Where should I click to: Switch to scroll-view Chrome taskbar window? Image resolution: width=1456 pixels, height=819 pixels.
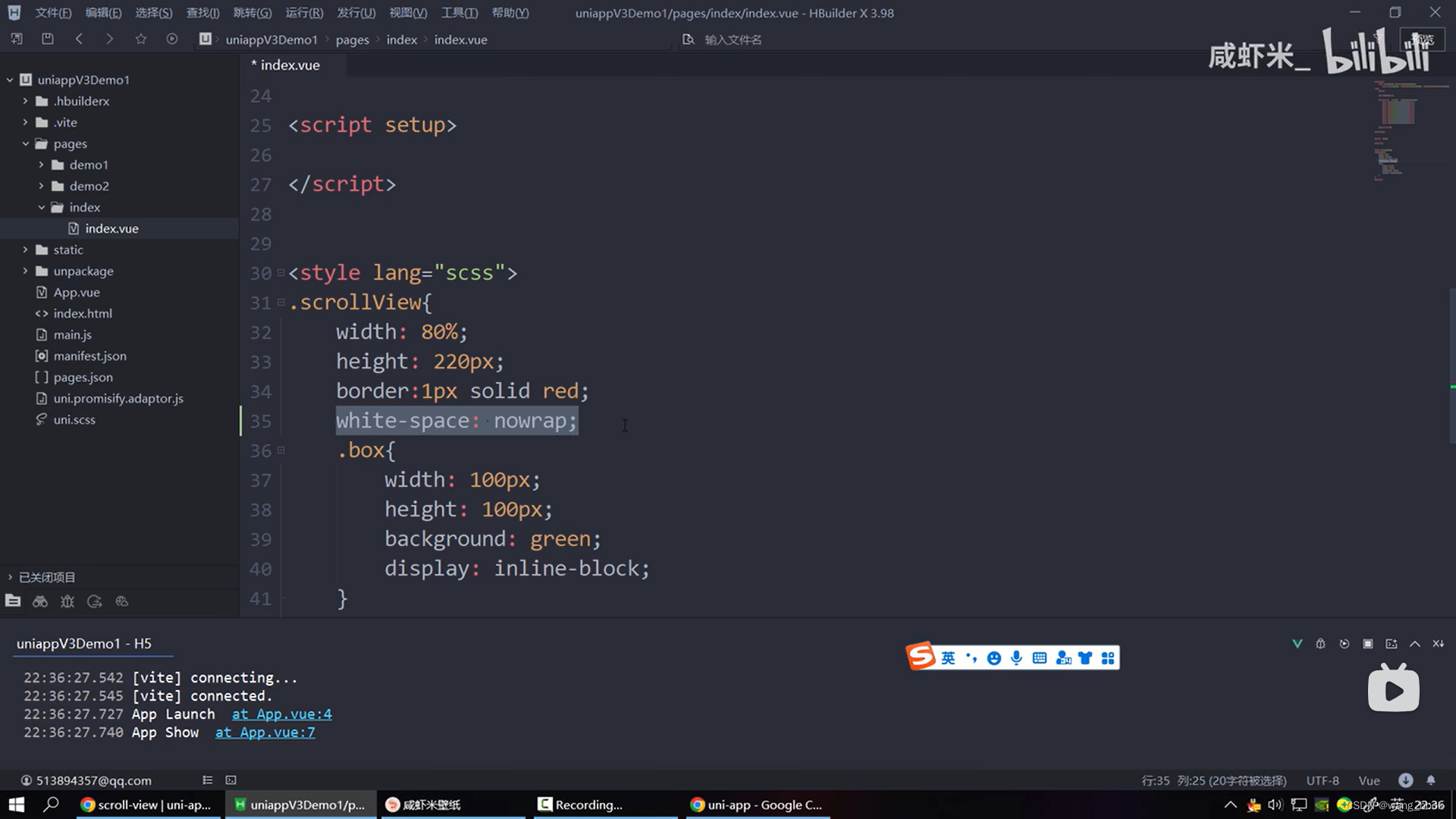[x=147, y=805]
